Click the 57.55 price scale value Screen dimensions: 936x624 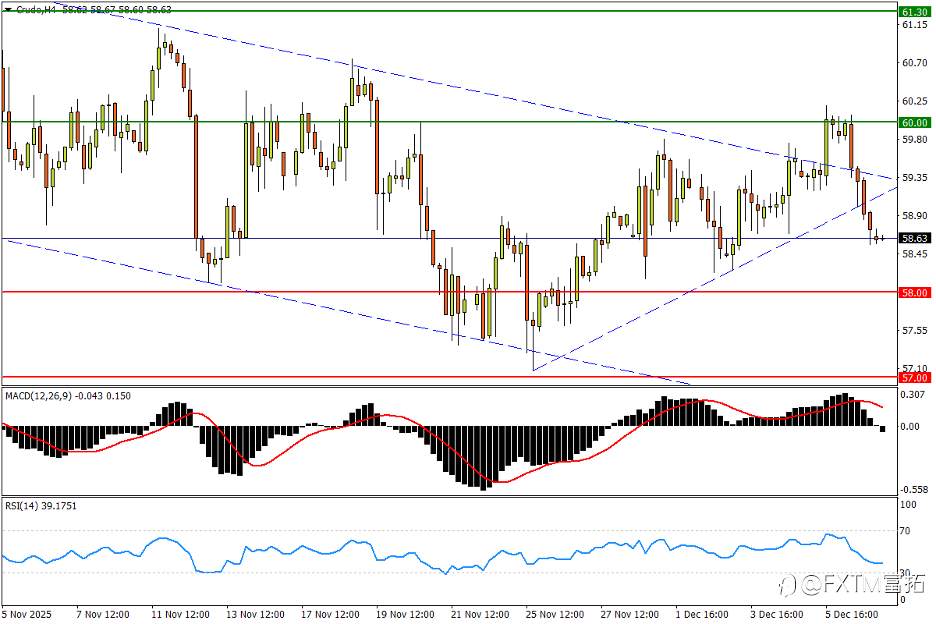(x=915, y=330)
